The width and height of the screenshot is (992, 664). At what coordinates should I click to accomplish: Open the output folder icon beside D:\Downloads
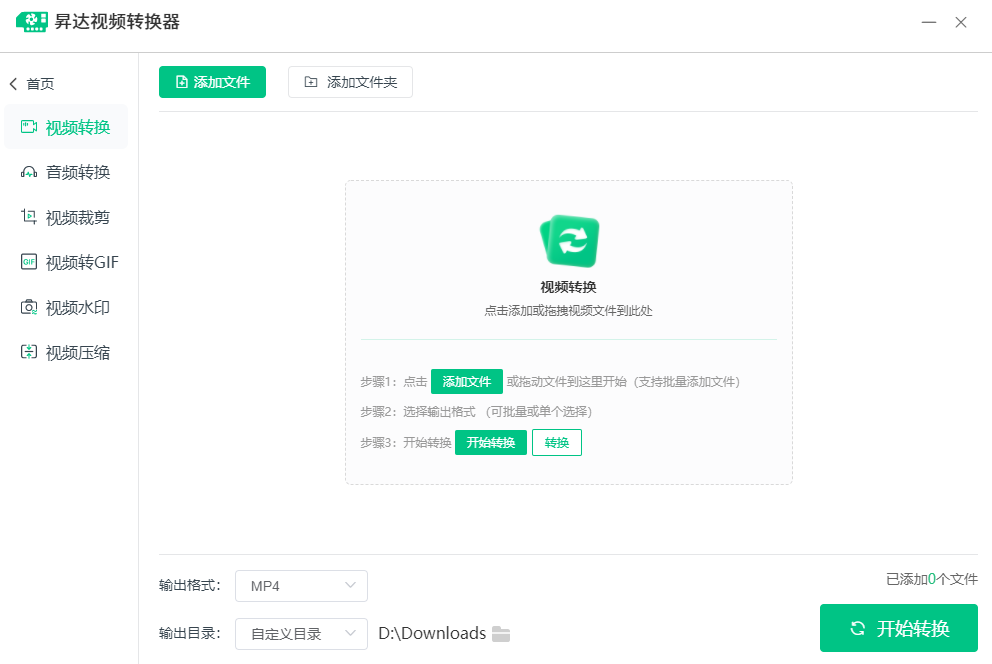coord(501,634)
